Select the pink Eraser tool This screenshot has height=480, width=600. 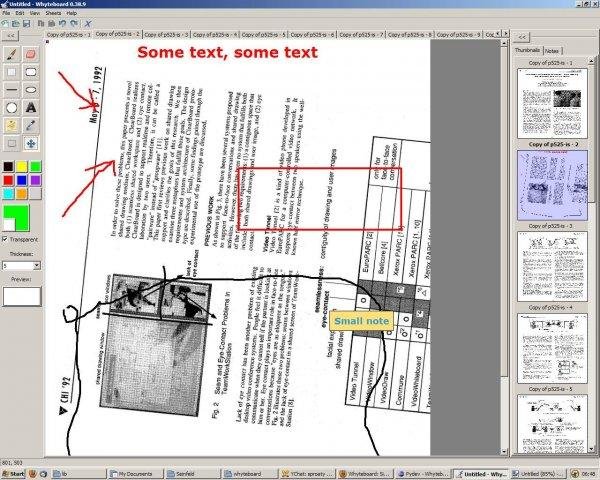[31, 54]
